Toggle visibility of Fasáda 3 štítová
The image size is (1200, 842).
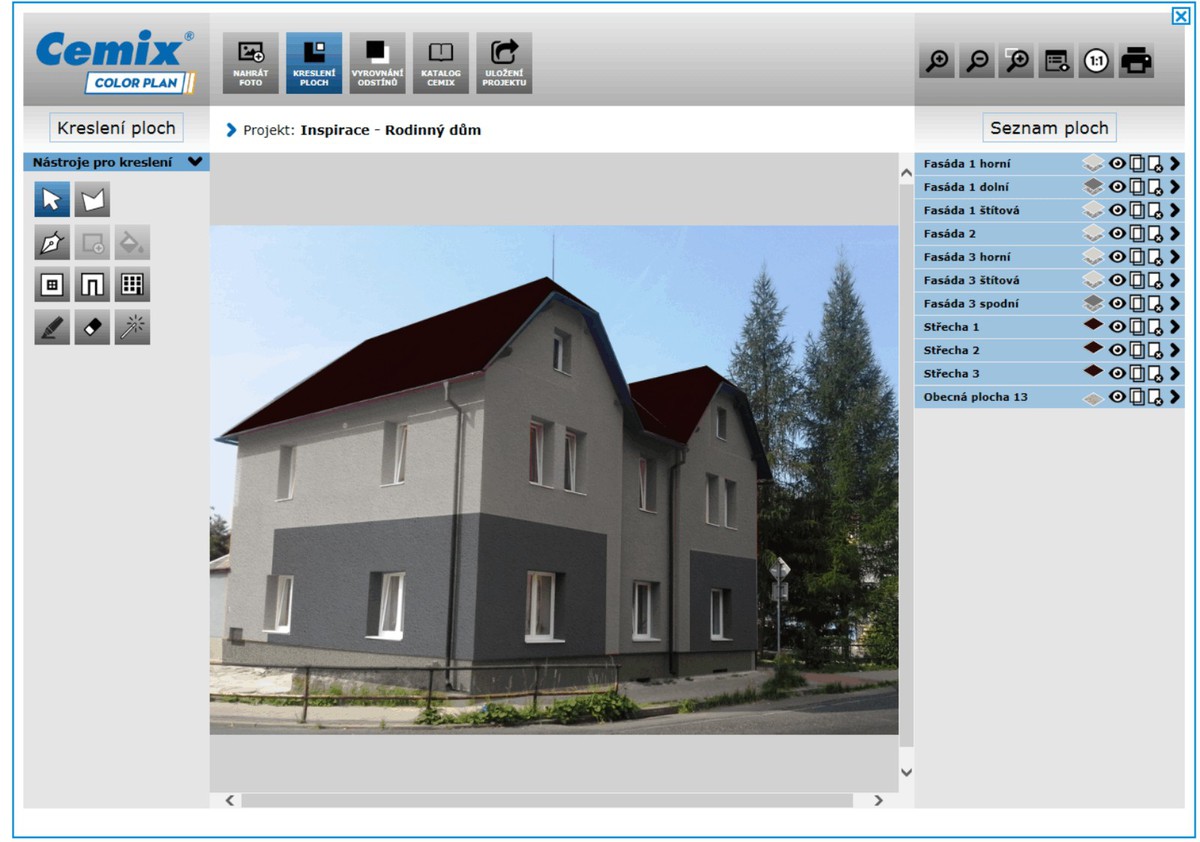click(x=1118, y=280)
